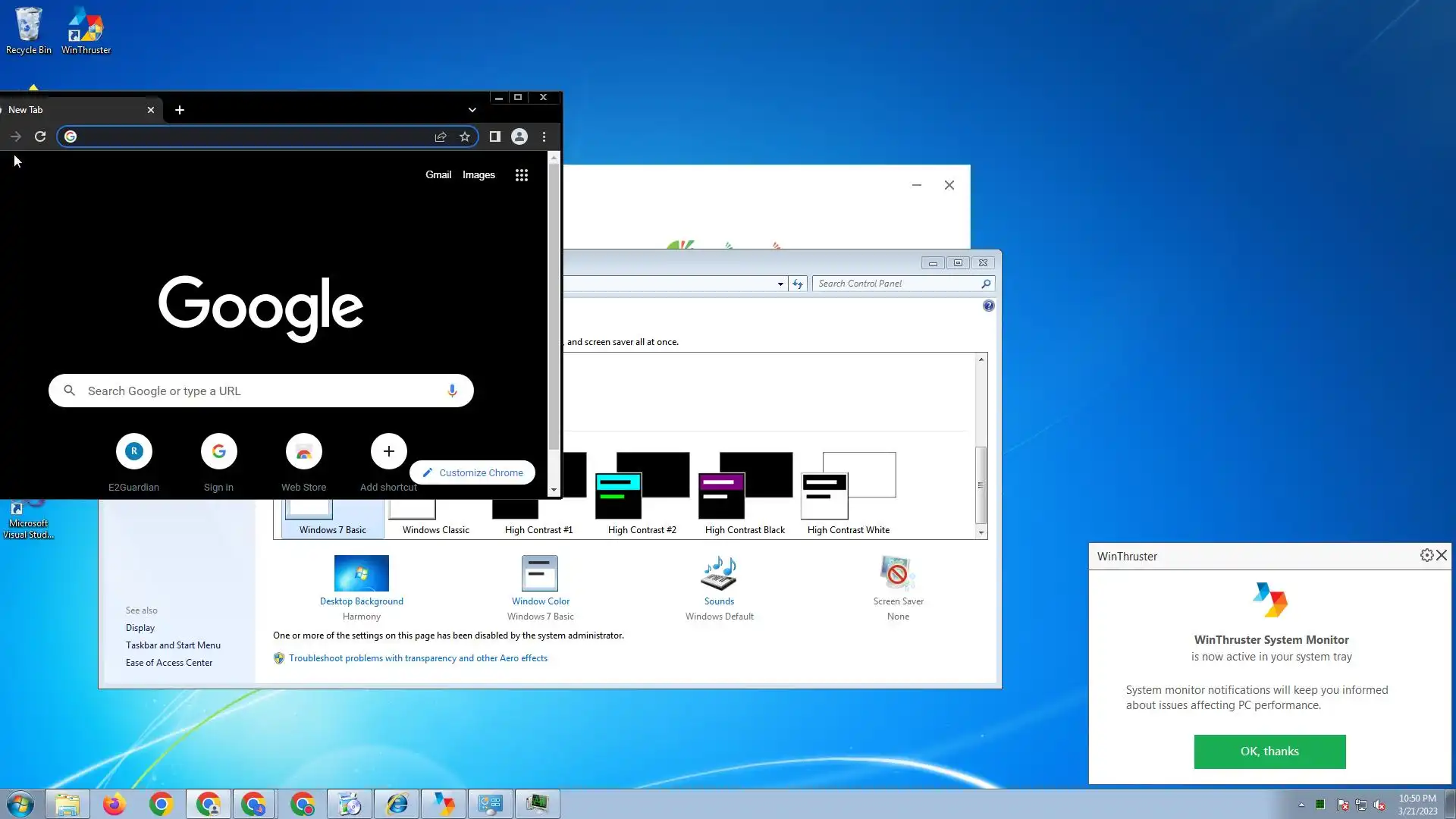Open the Chrome profile avatar icon
Screen dimensions: 1456x819
click(519, 136)
